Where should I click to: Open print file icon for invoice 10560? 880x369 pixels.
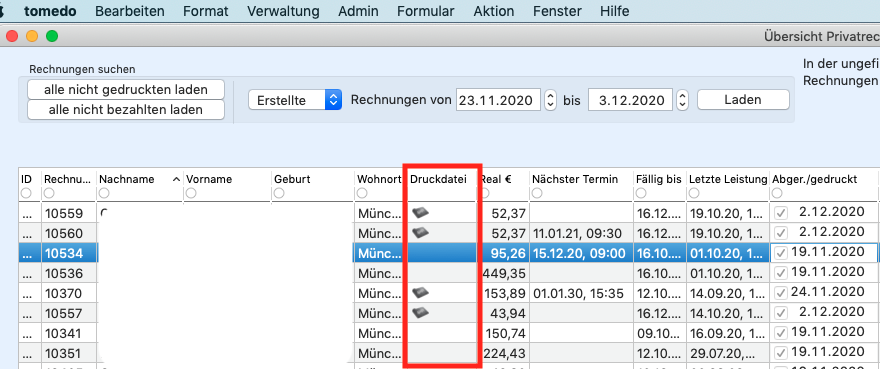coord(420,232)
